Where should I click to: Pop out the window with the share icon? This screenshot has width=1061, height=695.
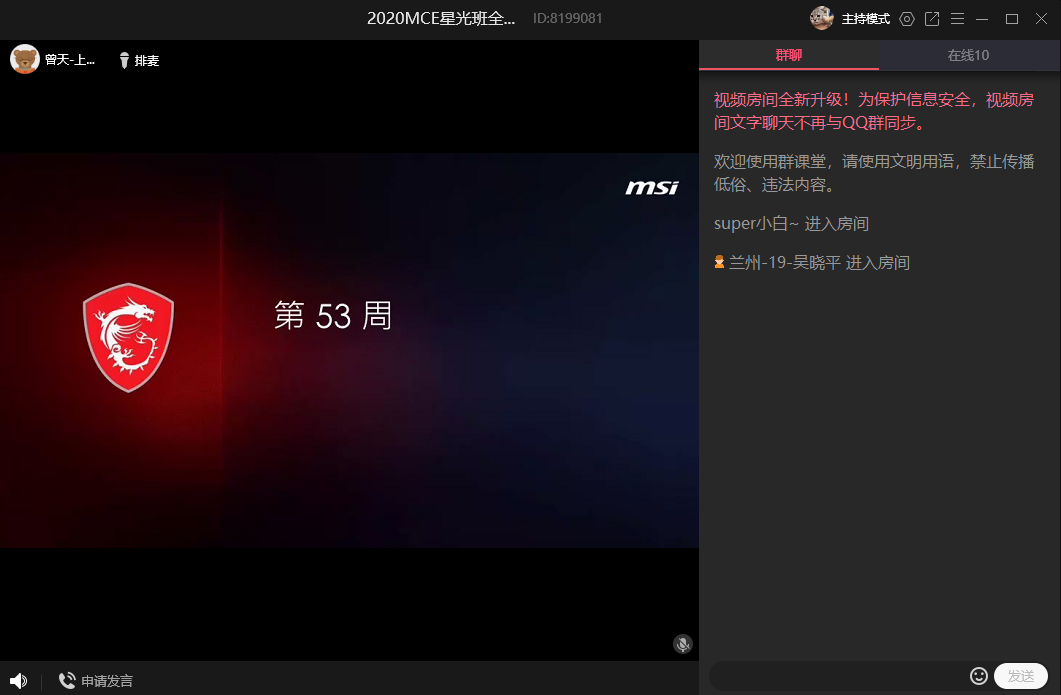point(932,19)
